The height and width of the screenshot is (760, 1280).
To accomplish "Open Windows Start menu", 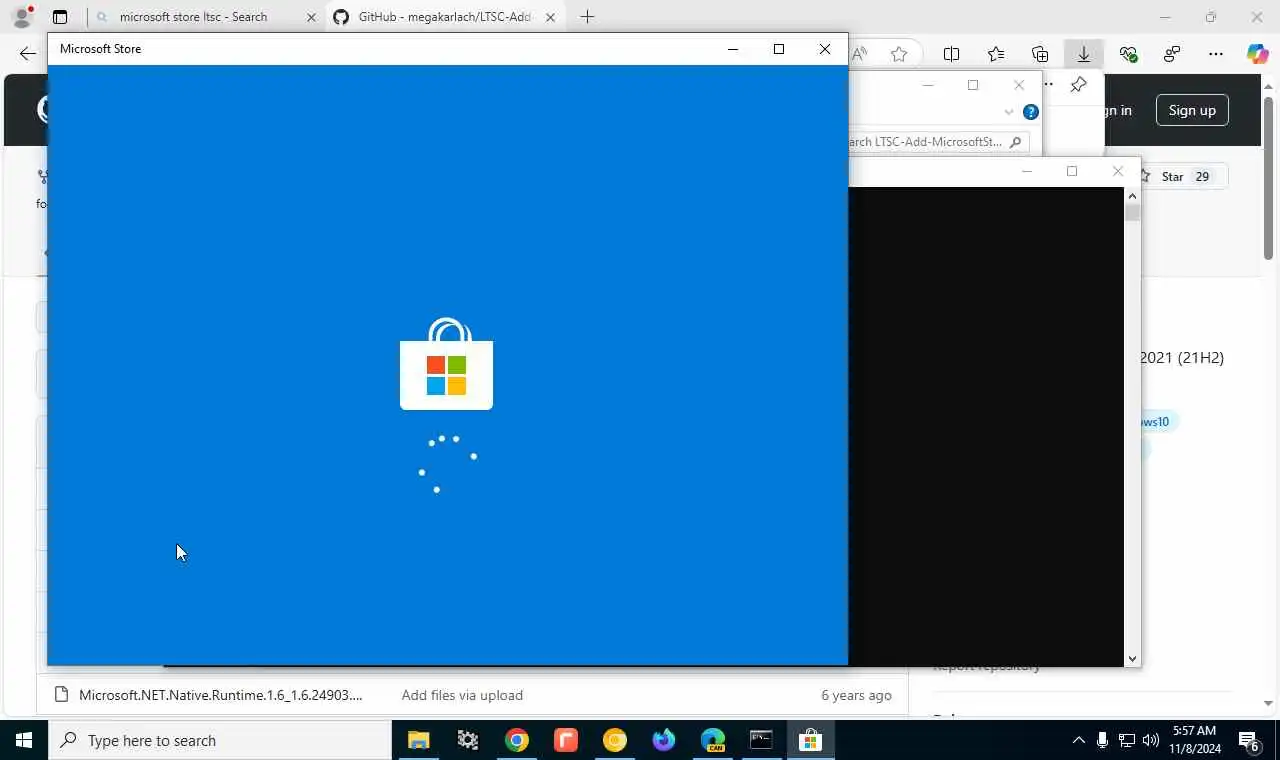I will [24, 740].
